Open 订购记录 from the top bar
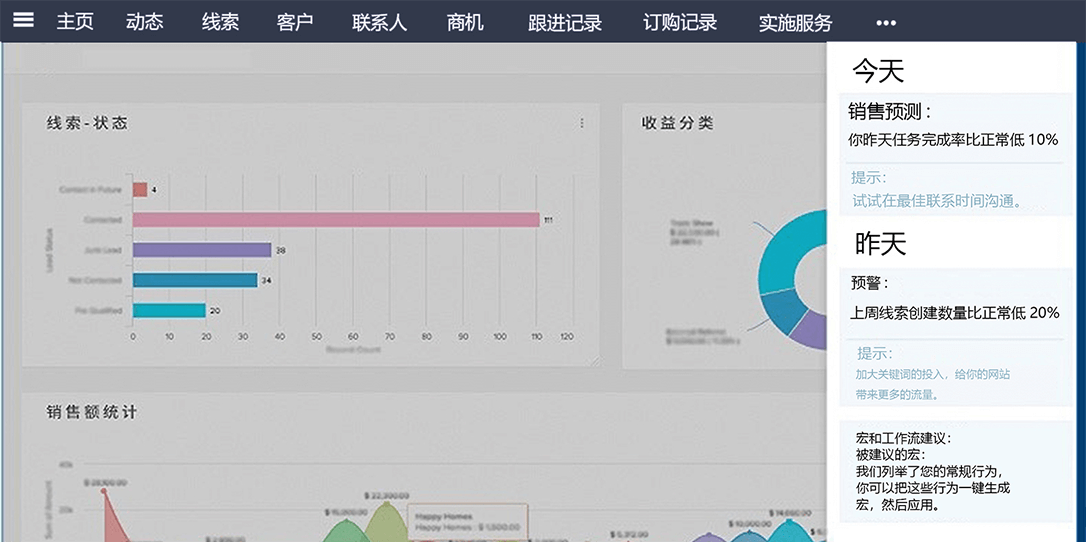Screen dimensions: 1086x542 680,22
